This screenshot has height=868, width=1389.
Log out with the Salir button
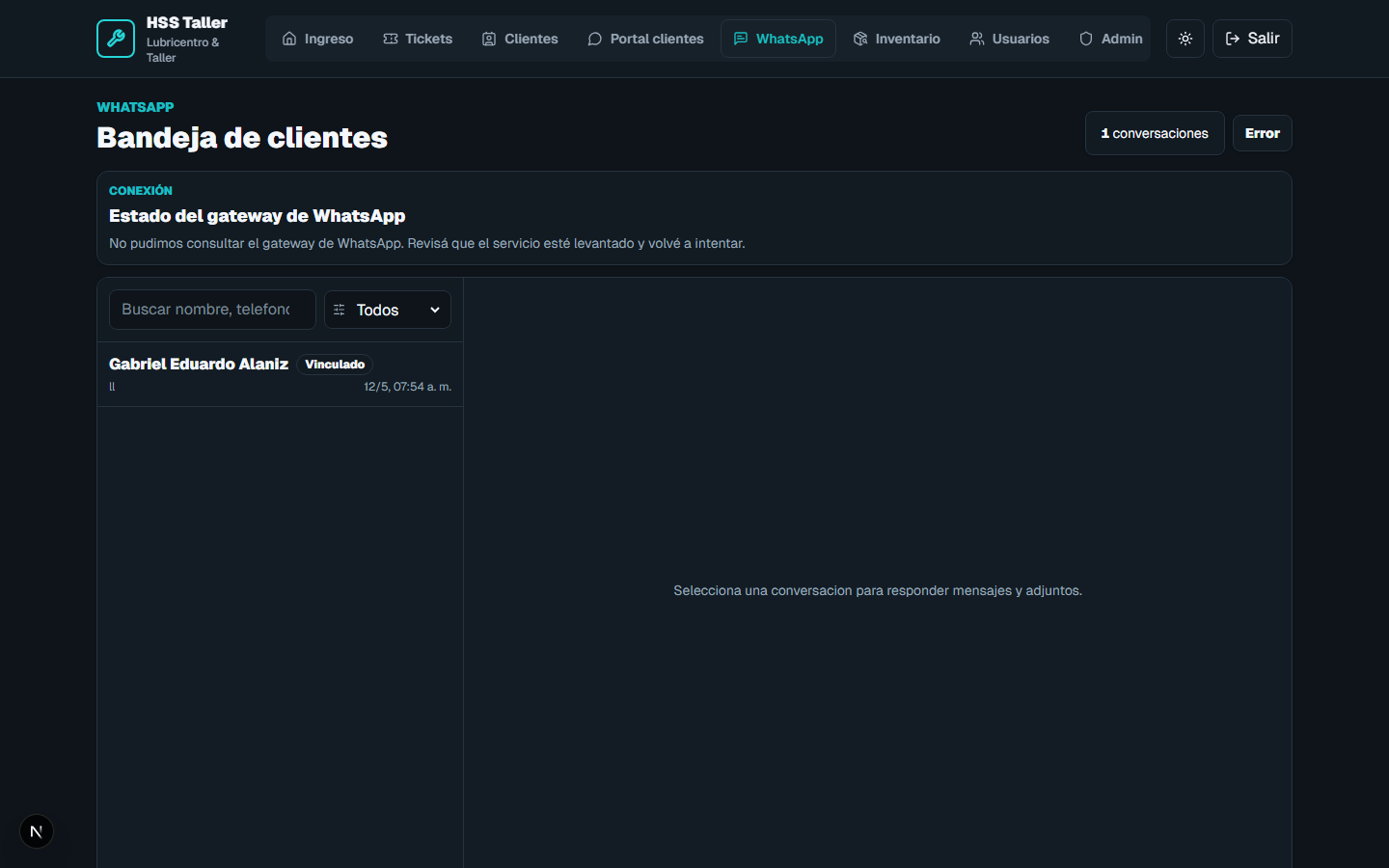pyautogui.click(x=1252, y=39)
